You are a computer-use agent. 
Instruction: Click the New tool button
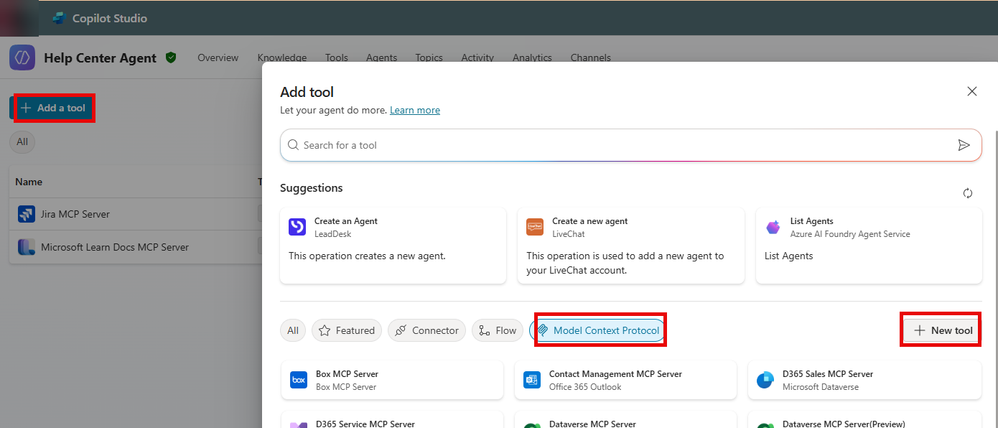pos(944,331)
